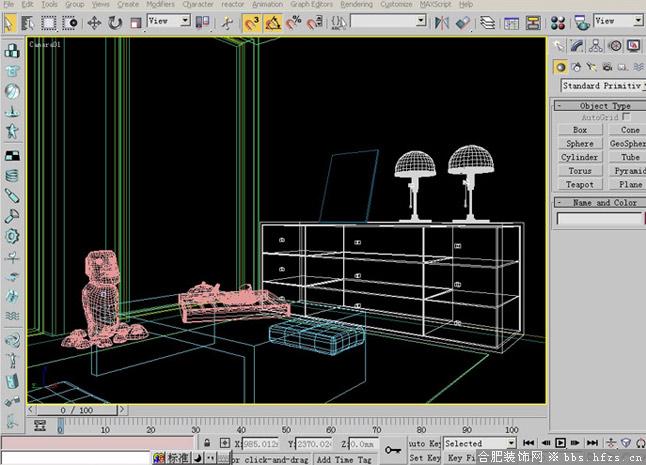This screenshot has width=646, height=465.
Task: Toggle Absolute transform type-in mode
Action: [x=225, y=443]
